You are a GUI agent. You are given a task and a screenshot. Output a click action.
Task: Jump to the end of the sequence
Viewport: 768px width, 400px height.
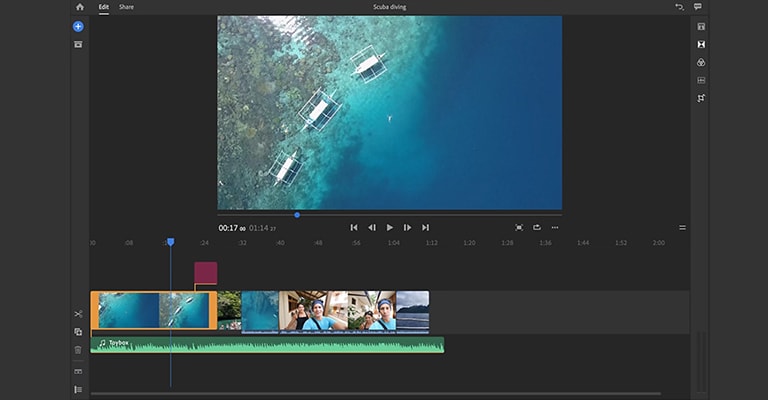[425, 227]
